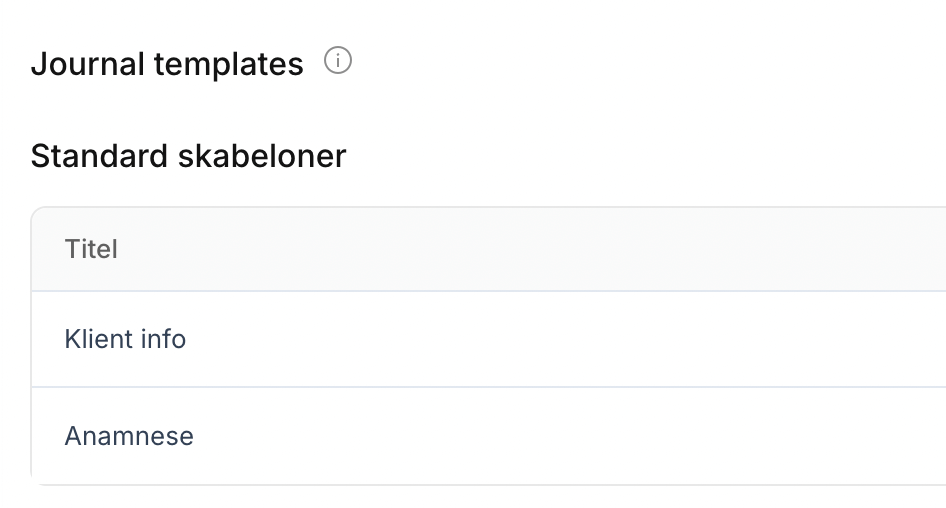Image resolution: width=946 pixels, height=508 pixels.
Task: Open the Klient info template
Action: [125, 339]
